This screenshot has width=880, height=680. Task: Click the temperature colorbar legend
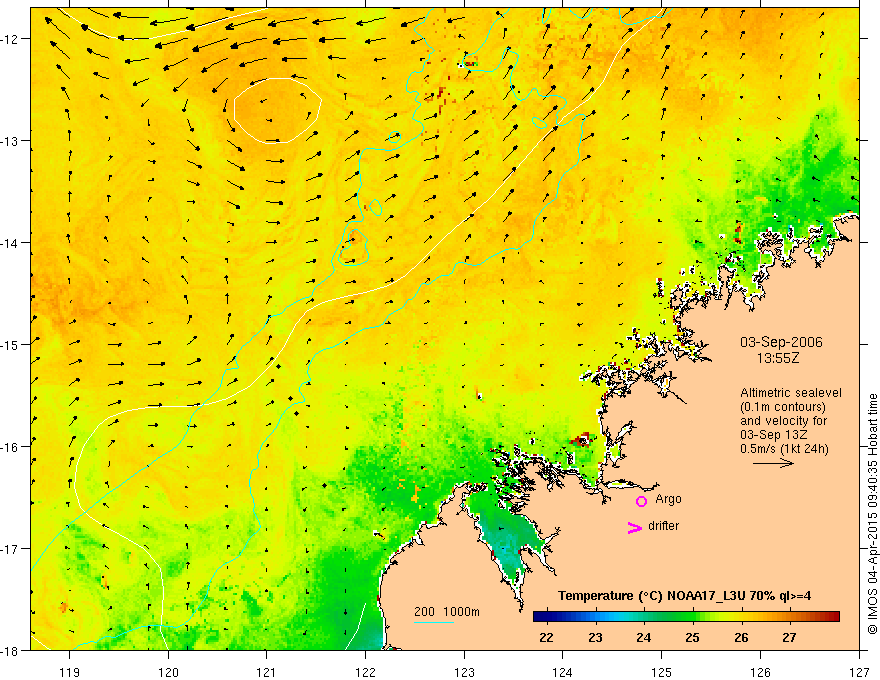click(x=686, y=617)
